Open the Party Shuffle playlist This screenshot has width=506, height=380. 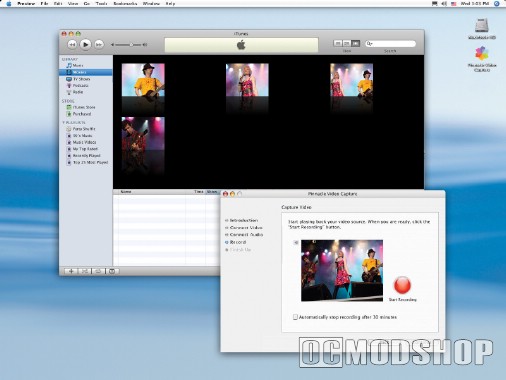pyautogui.click(x=85, y=129)
